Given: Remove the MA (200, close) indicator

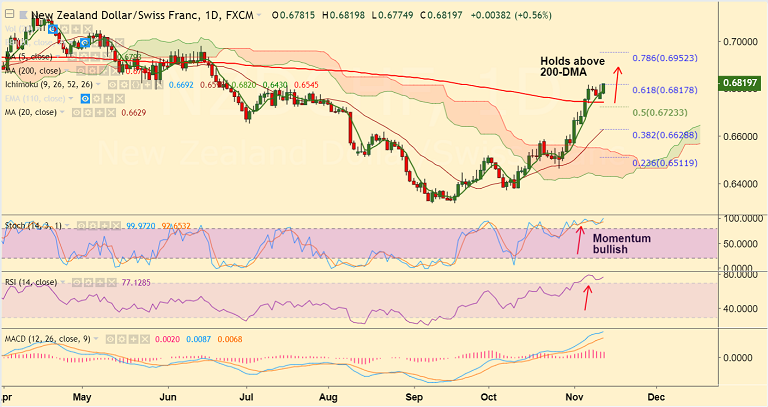Looking at the screenshot, I should click(x=115, y=71).
